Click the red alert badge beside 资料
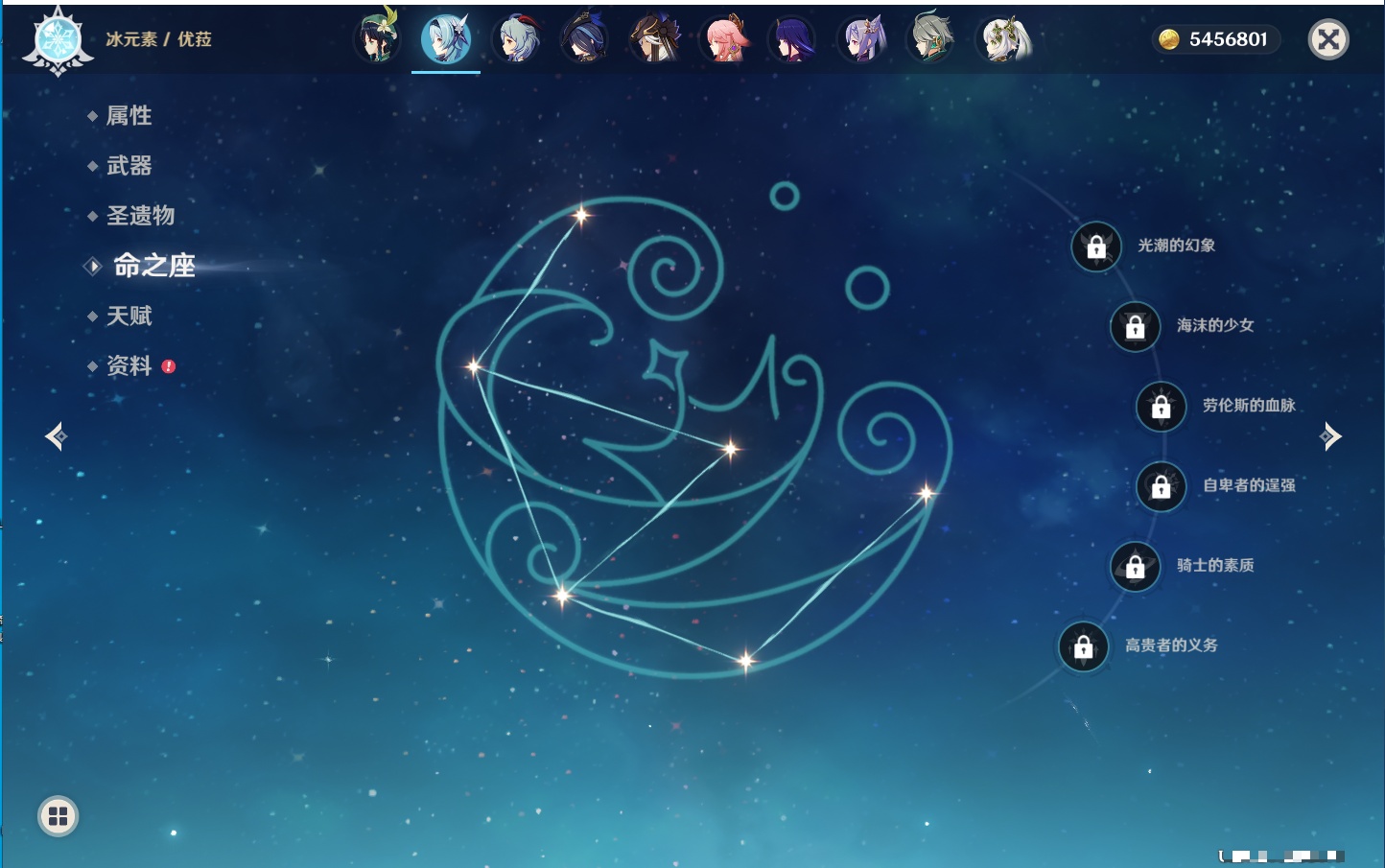Viewport: 1385px width, 868px height. pyautogui.click(x=169, y=366)
